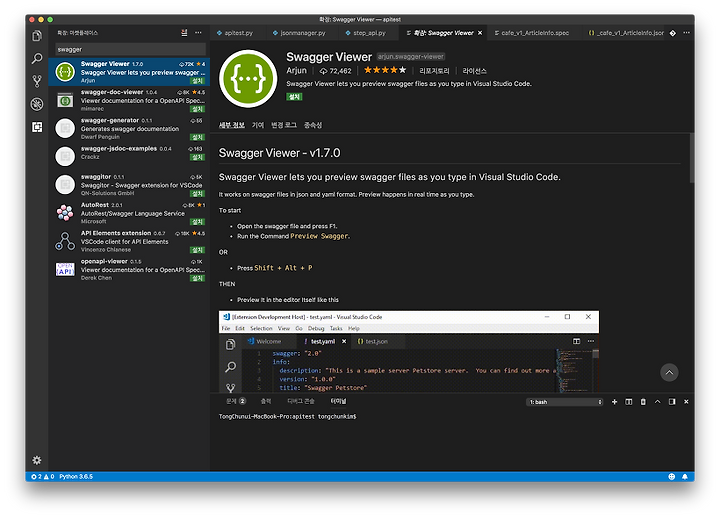Screen dimensions: 720x518
Task: Select swagger-generator list entry
Action: [129, 128]
